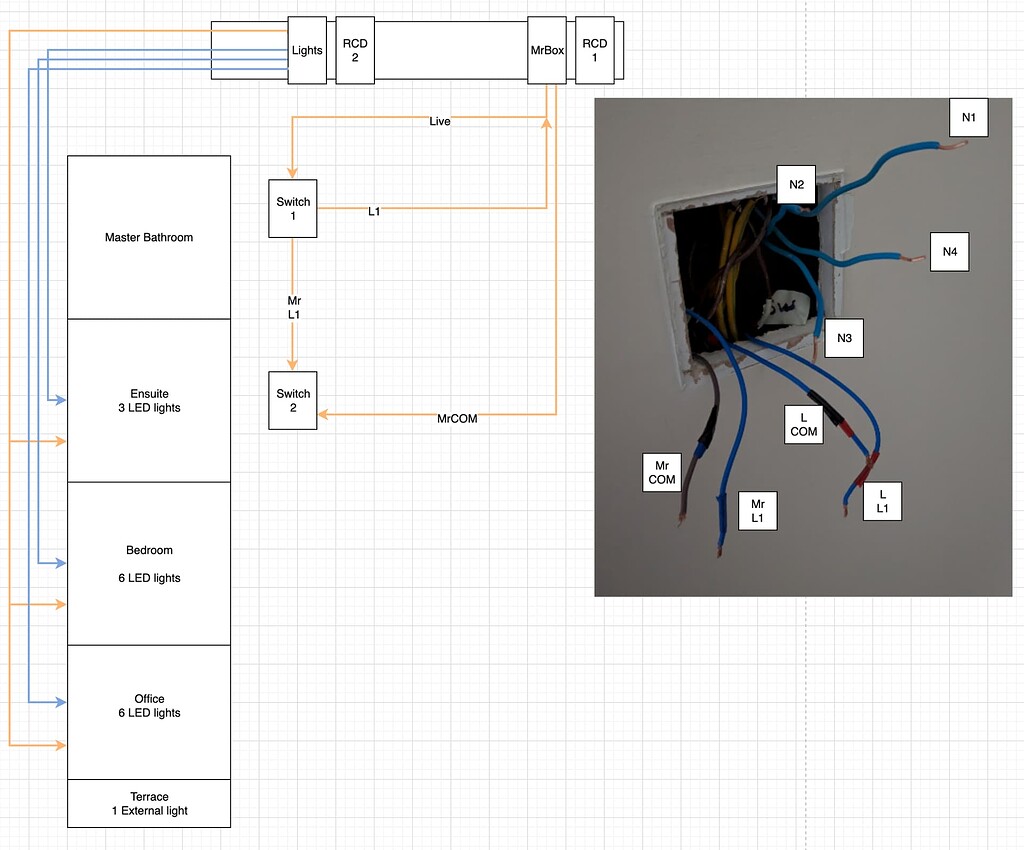
Task: Select the L1 label beside Switch 1
Action: (375, 212)
